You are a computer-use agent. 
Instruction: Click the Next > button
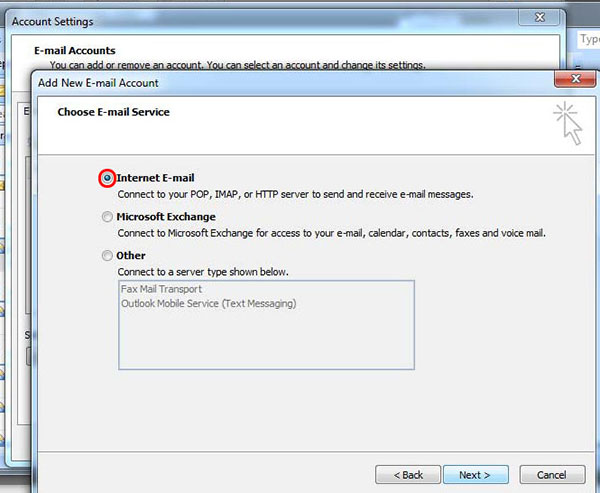476,475
